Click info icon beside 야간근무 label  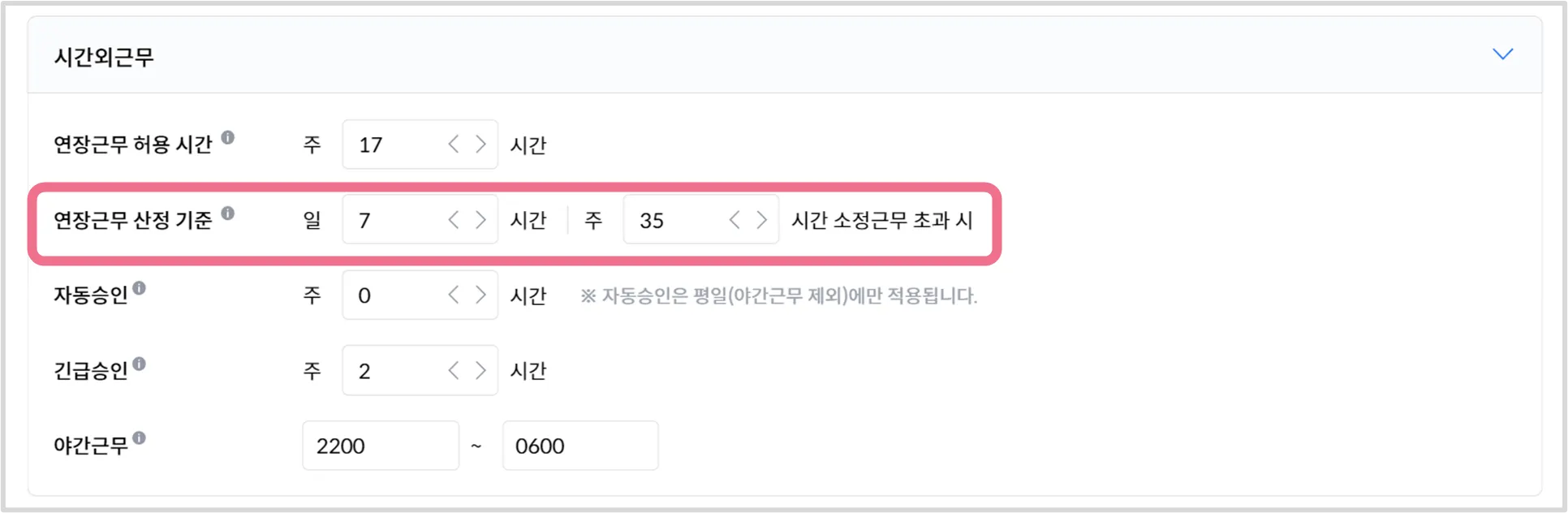[x=140, y=438]
